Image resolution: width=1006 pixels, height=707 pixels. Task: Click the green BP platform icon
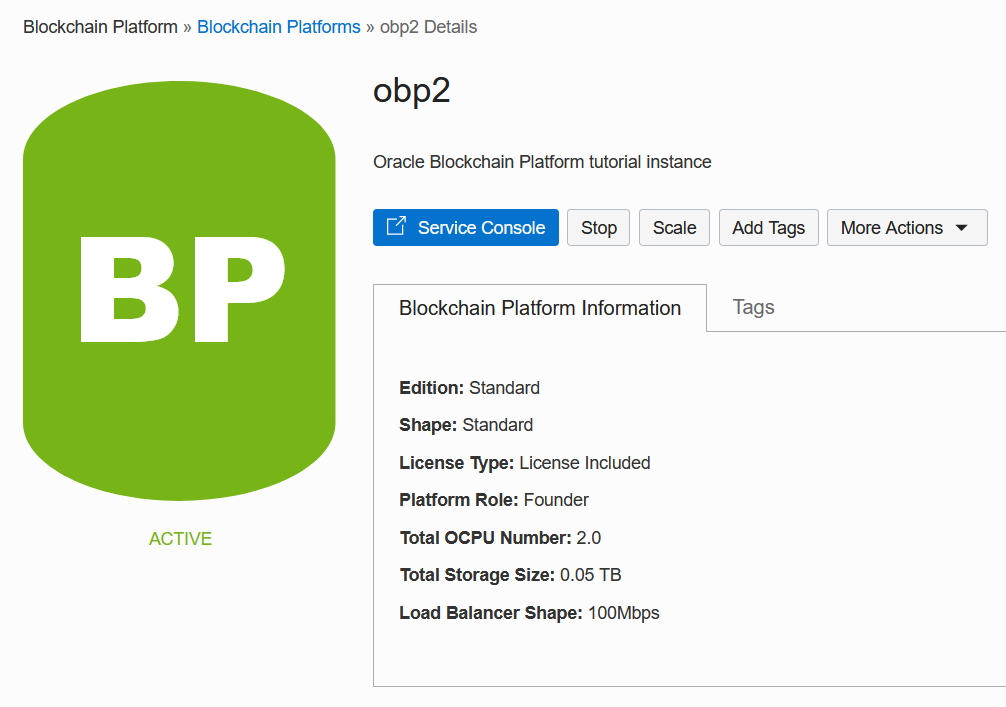click(x=179, y=290)
